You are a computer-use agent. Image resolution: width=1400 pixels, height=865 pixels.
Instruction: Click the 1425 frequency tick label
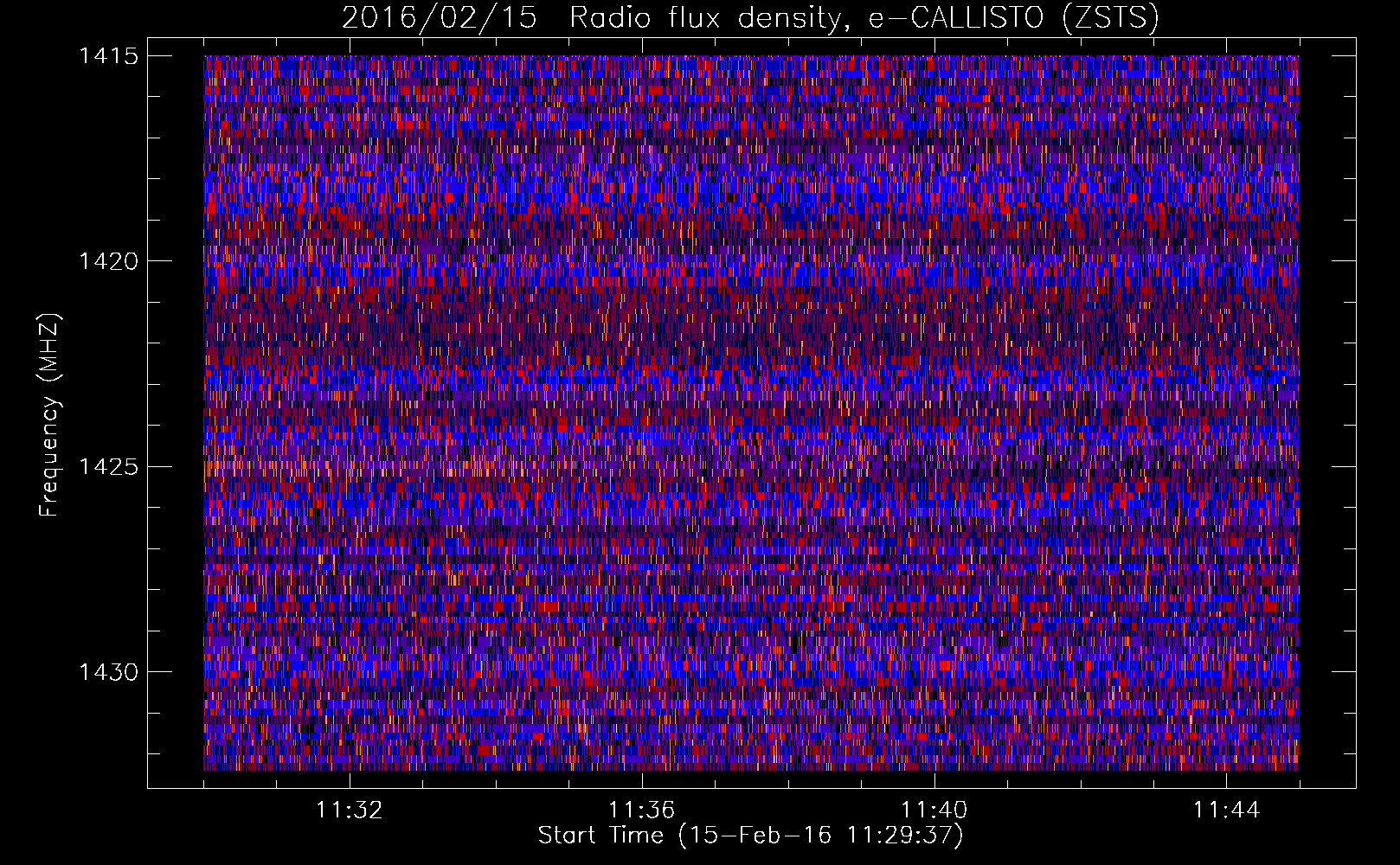click(108, 467)
